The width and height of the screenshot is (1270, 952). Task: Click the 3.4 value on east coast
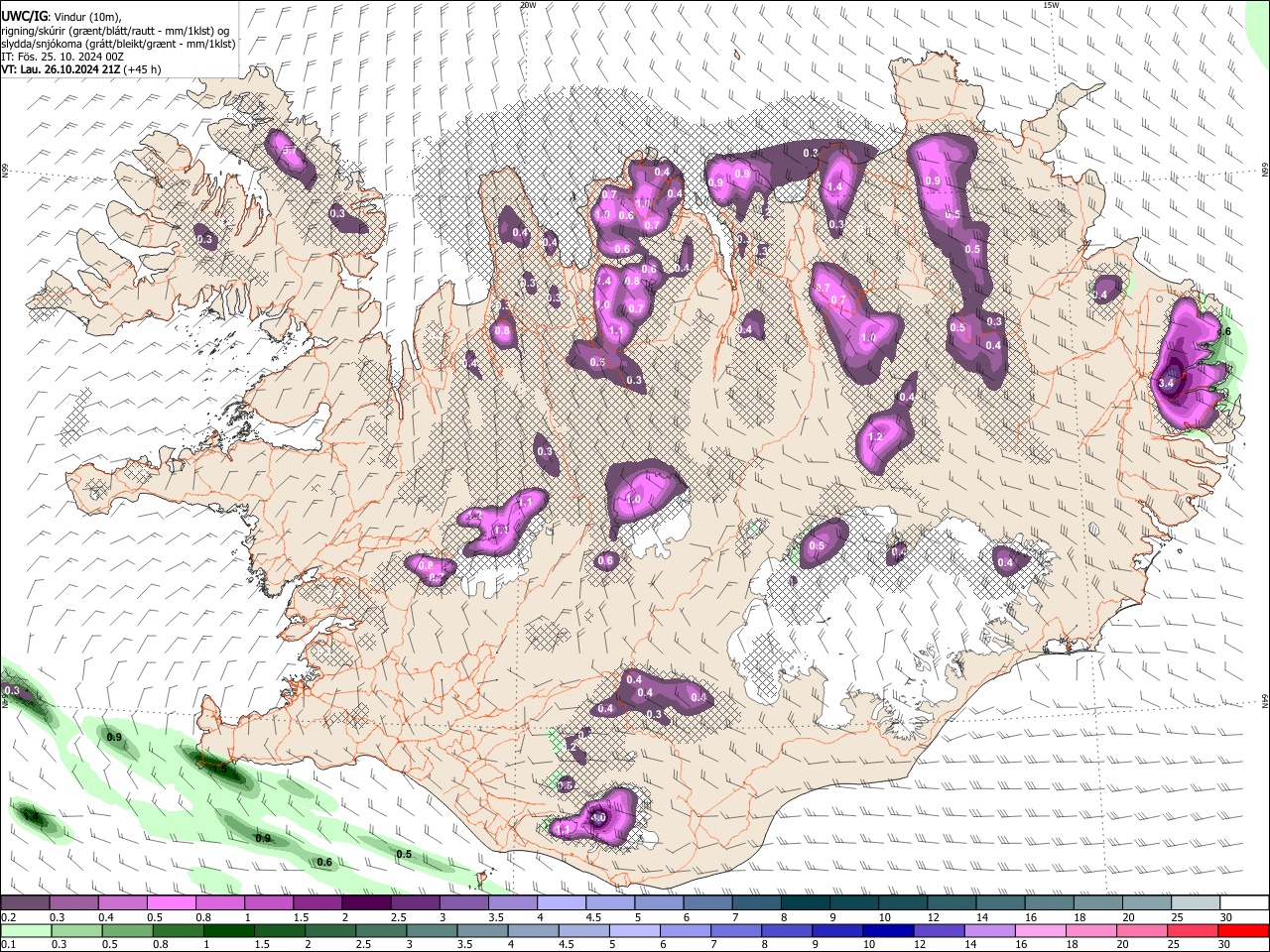tap(1166, 383)
